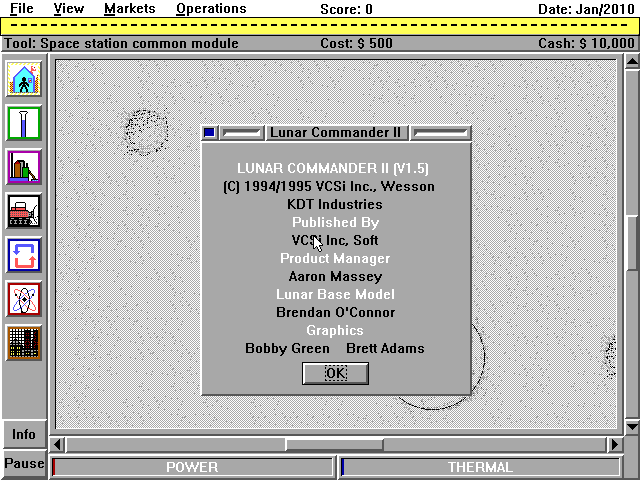Click the THERMAL status bar

click(x=480, y=467)
